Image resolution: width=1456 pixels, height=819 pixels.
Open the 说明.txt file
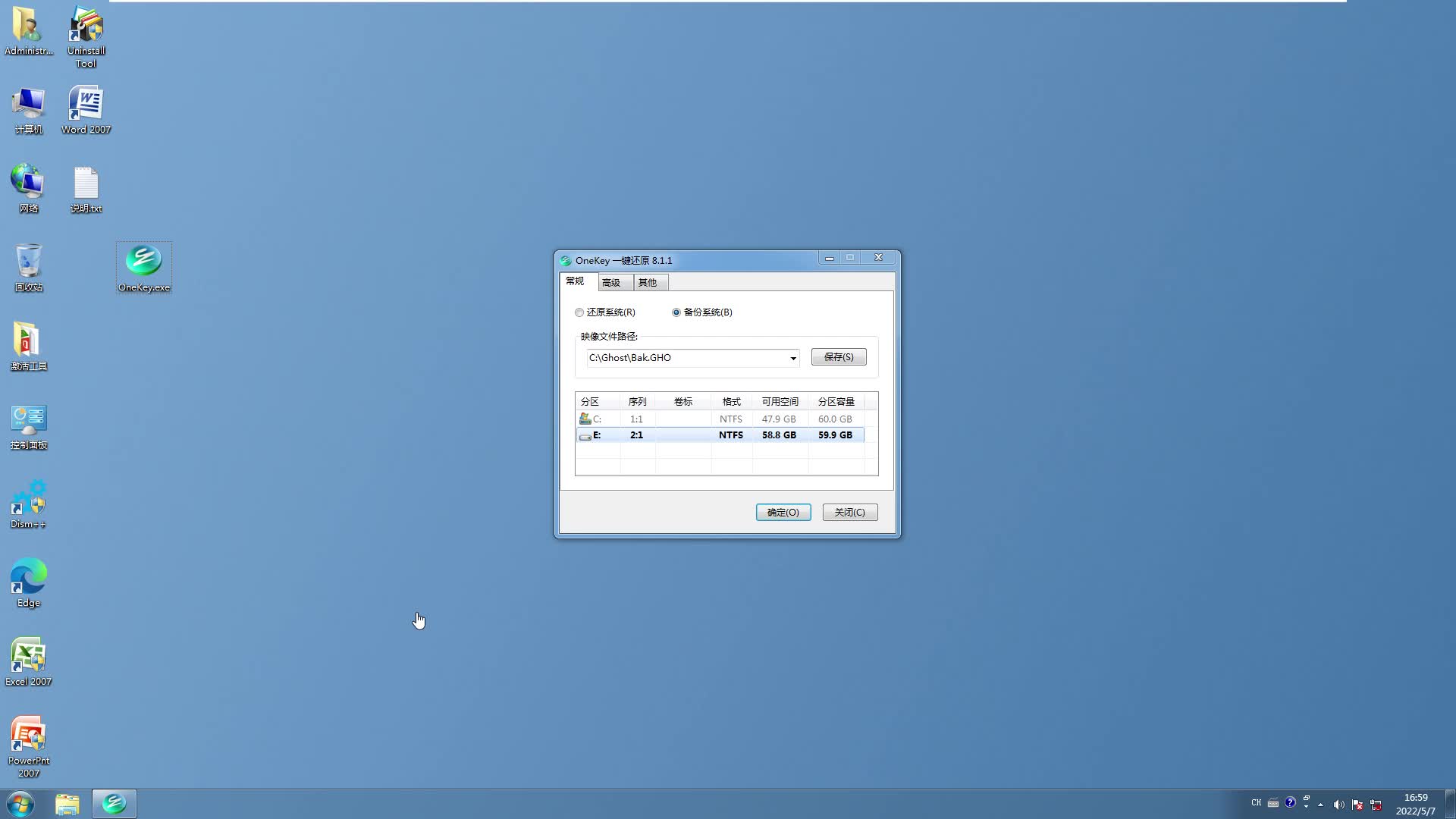click(x=85, y=184)
